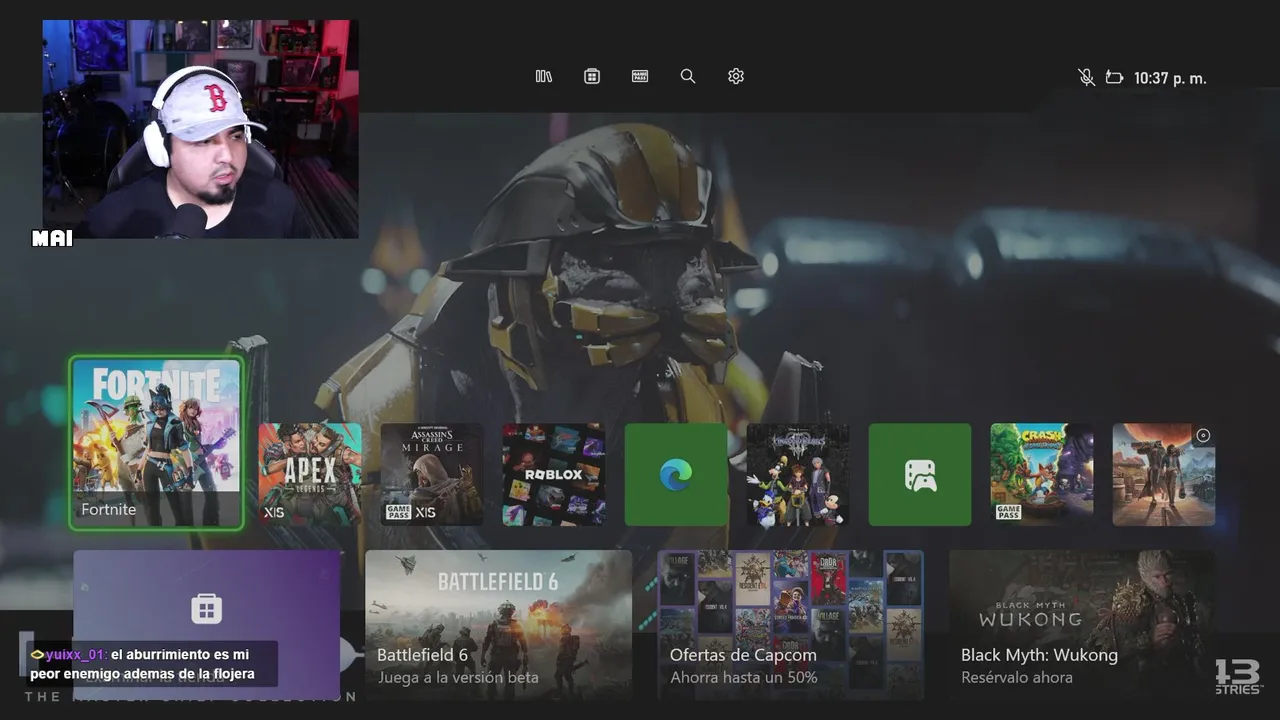Click the 10:37 p. m. clock
1280x720 pixels.
1170,78
